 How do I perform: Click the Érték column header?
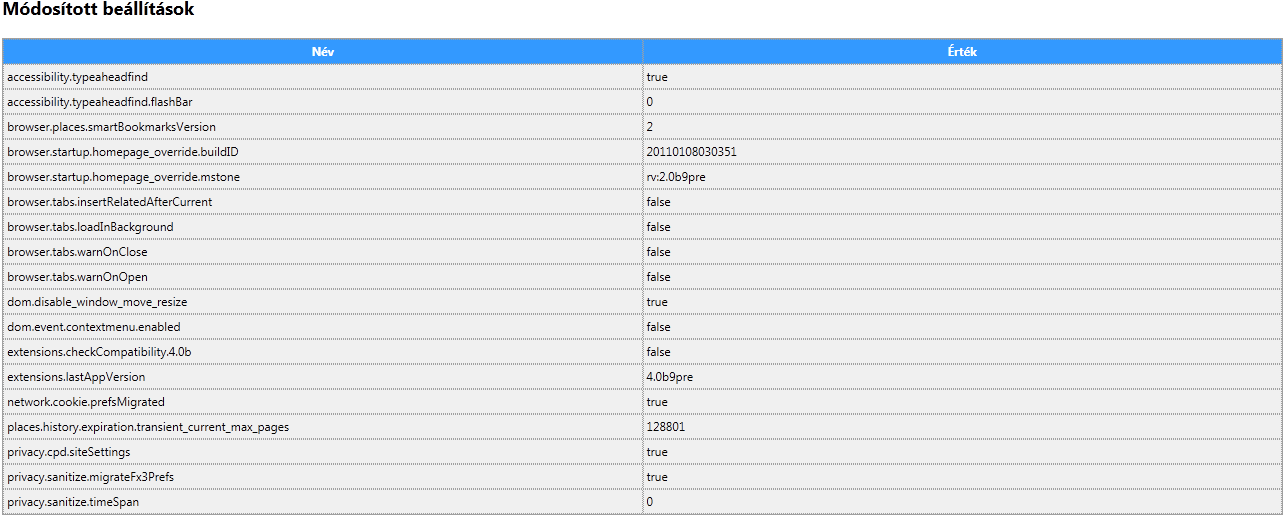point(961,52)
